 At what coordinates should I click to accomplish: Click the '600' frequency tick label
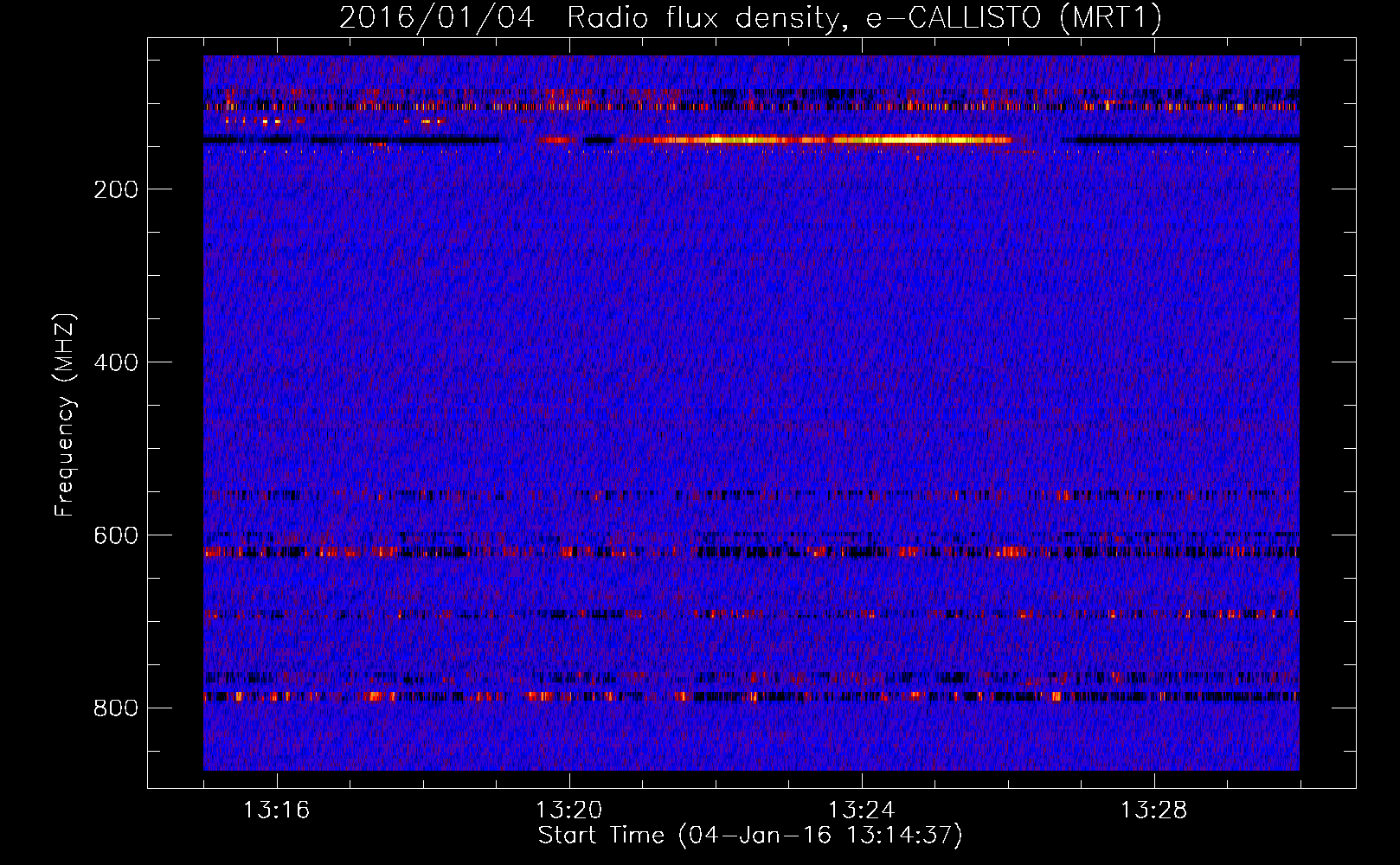(116, 535)
